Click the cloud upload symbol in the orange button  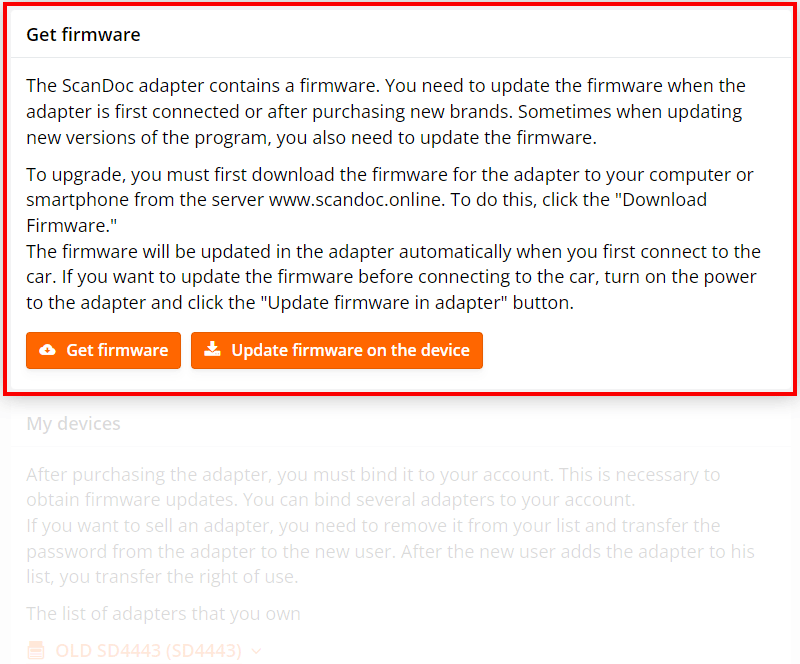(47, 350)
